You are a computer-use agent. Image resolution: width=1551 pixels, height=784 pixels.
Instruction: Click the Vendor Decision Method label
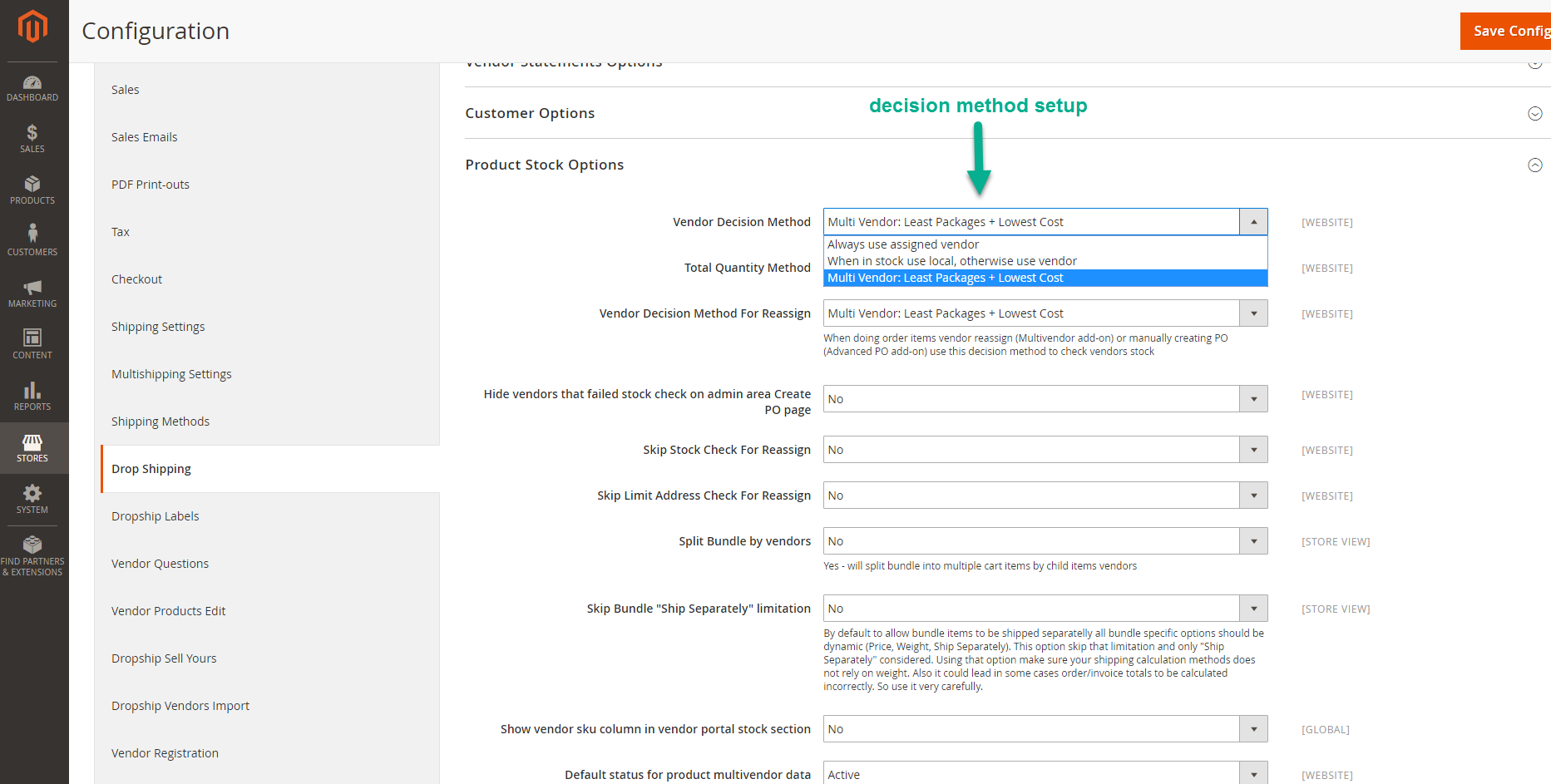point(742,222)
